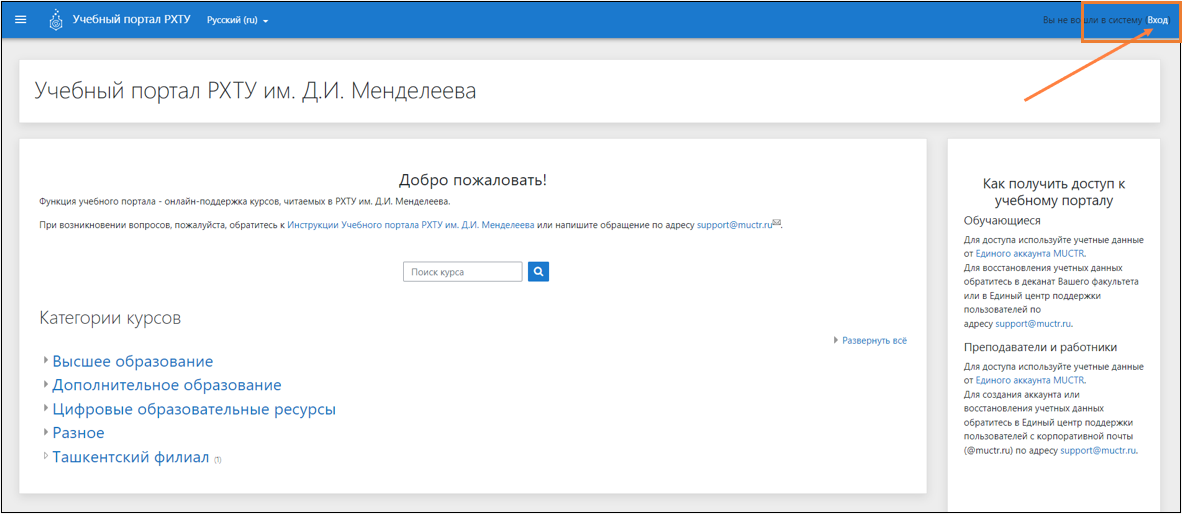Open the Высшее образование category link
Image resolution: width=1182 pixels, height=514 pixels.
click(133, 361)
